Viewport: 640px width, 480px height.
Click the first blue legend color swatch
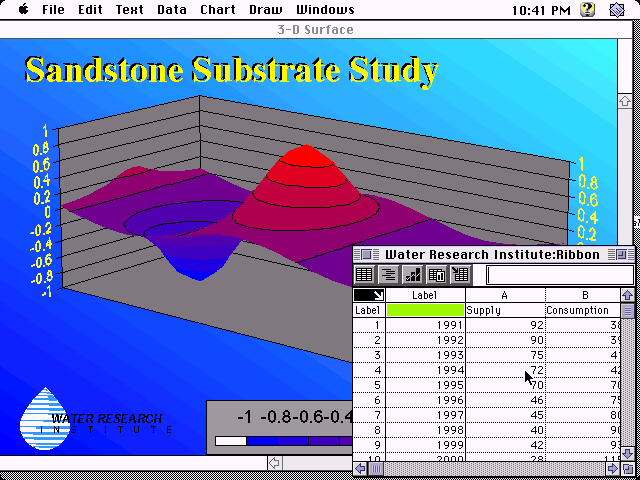262,441
